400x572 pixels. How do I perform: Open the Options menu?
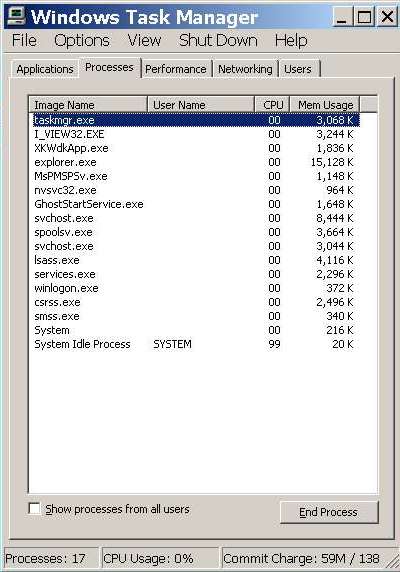[82, 40]
